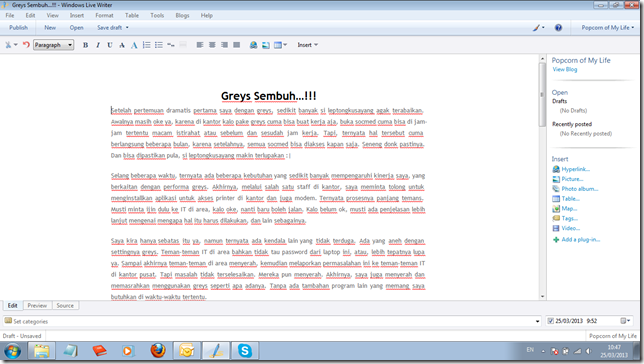The image size is (644, 364).
Task: Open the Blogs menu
Action: pos(182,15)
